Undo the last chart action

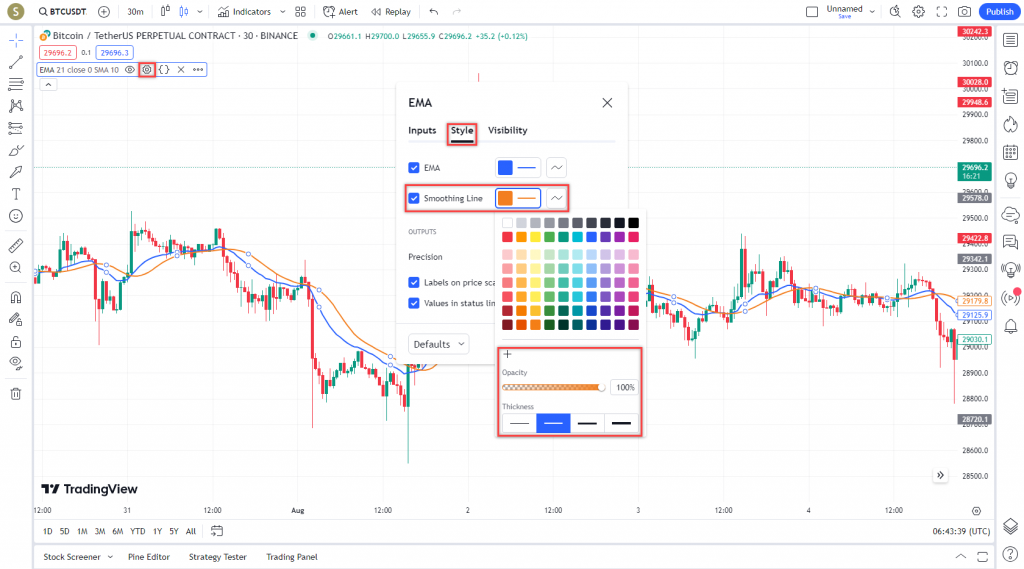coord(434,12)
